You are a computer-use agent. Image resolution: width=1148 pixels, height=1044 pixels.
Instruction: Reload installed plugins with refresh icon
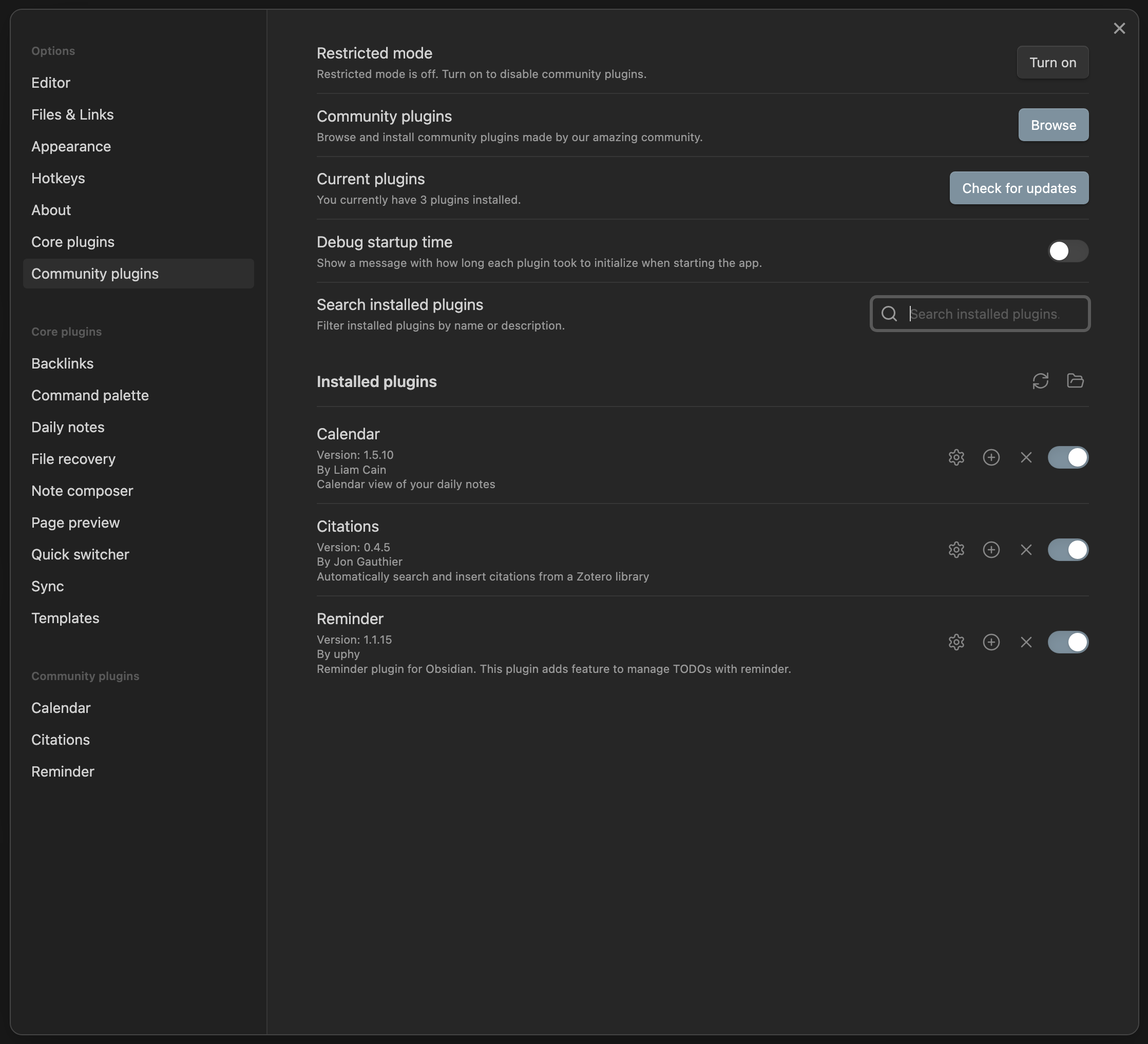pos(1040,381)
